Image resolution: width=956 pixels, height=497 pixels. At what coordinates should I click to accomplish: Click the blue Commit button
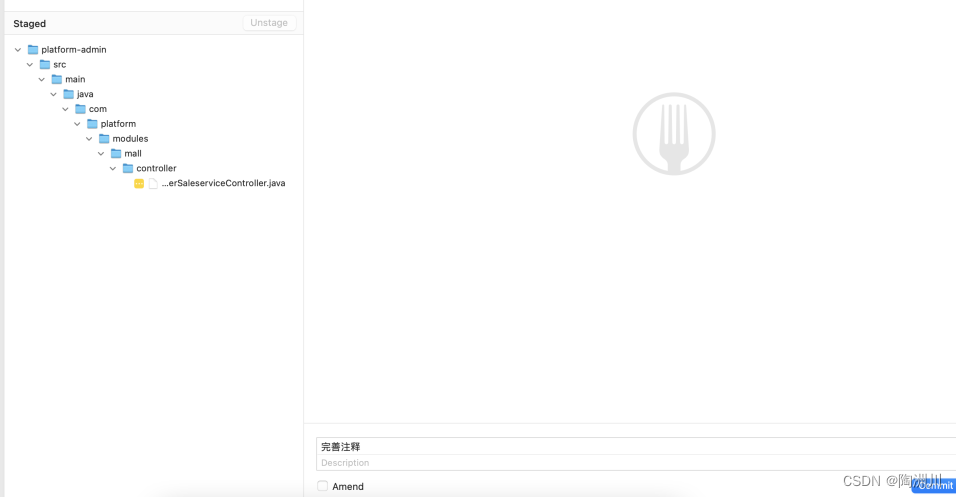click(x=934, y=485)
